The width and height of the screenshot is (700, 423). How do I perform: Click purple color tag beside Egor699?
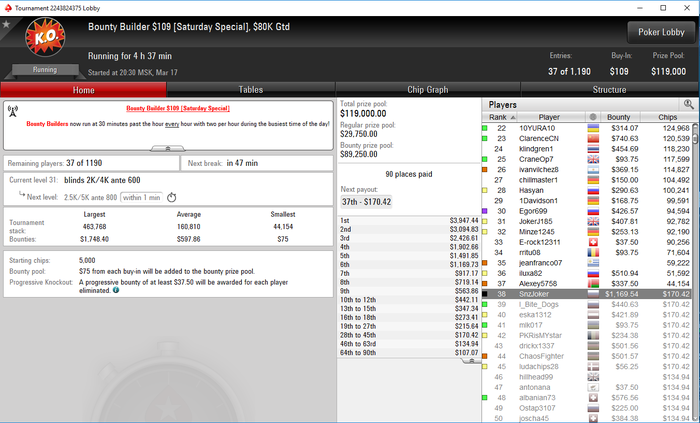point(485,211)
